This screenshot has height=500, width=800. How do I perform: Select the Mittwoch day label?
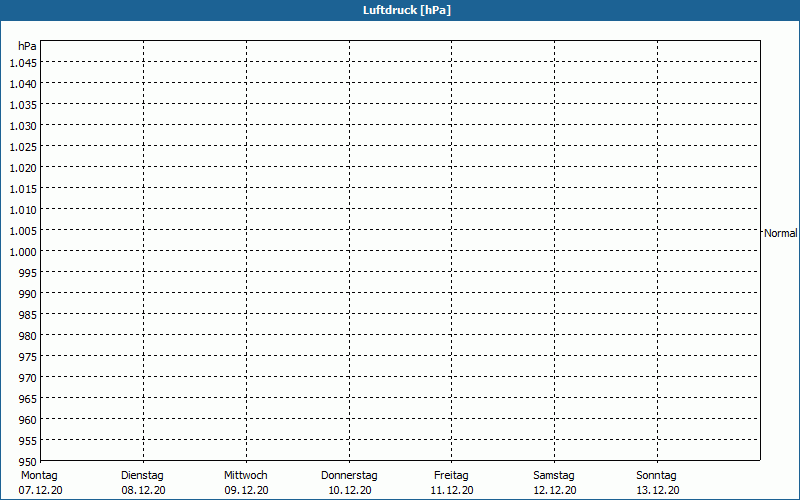tap(246, 475)
